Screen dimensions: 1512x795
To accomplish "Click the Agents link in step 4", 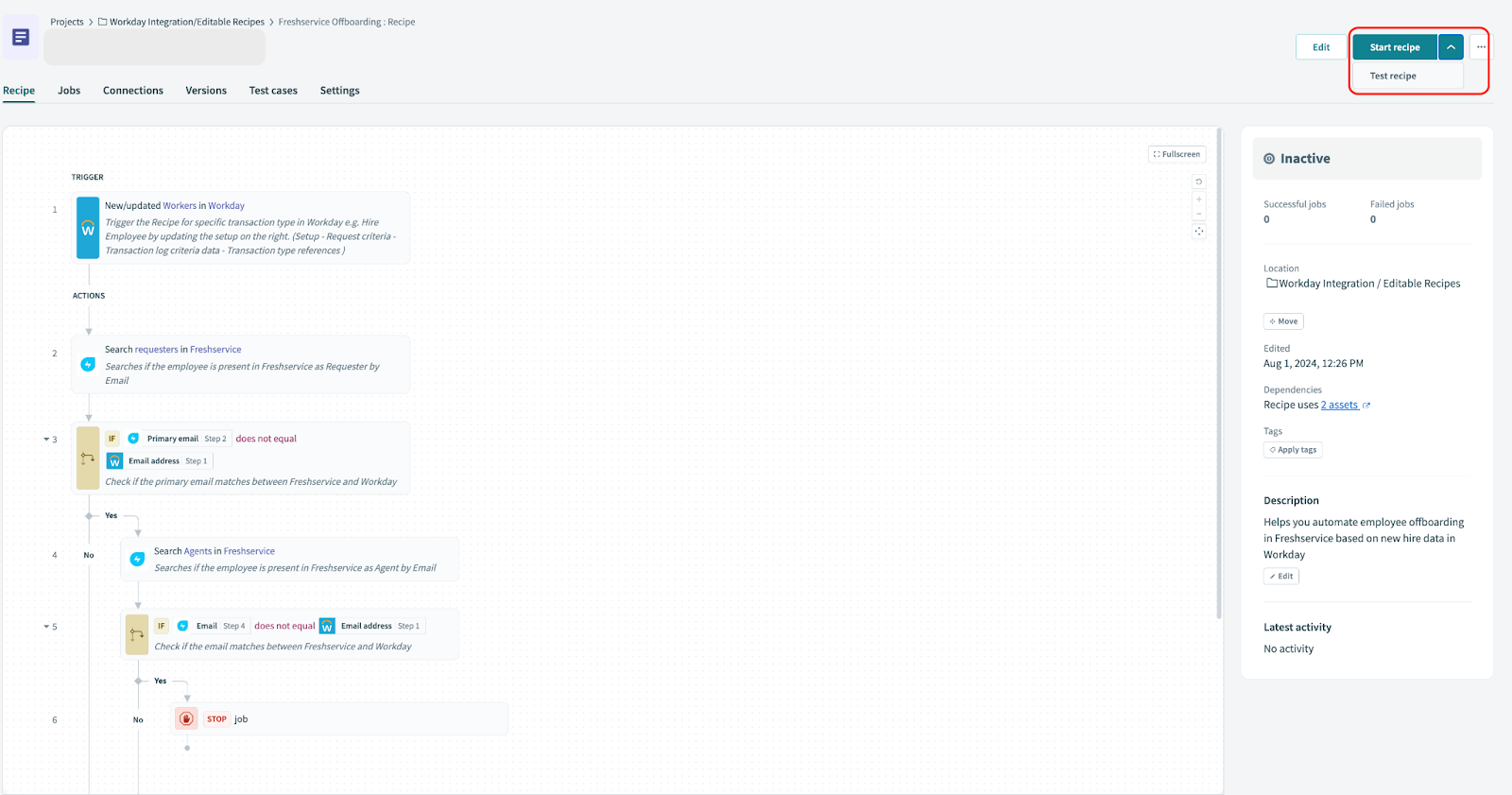I will point(198,551).
